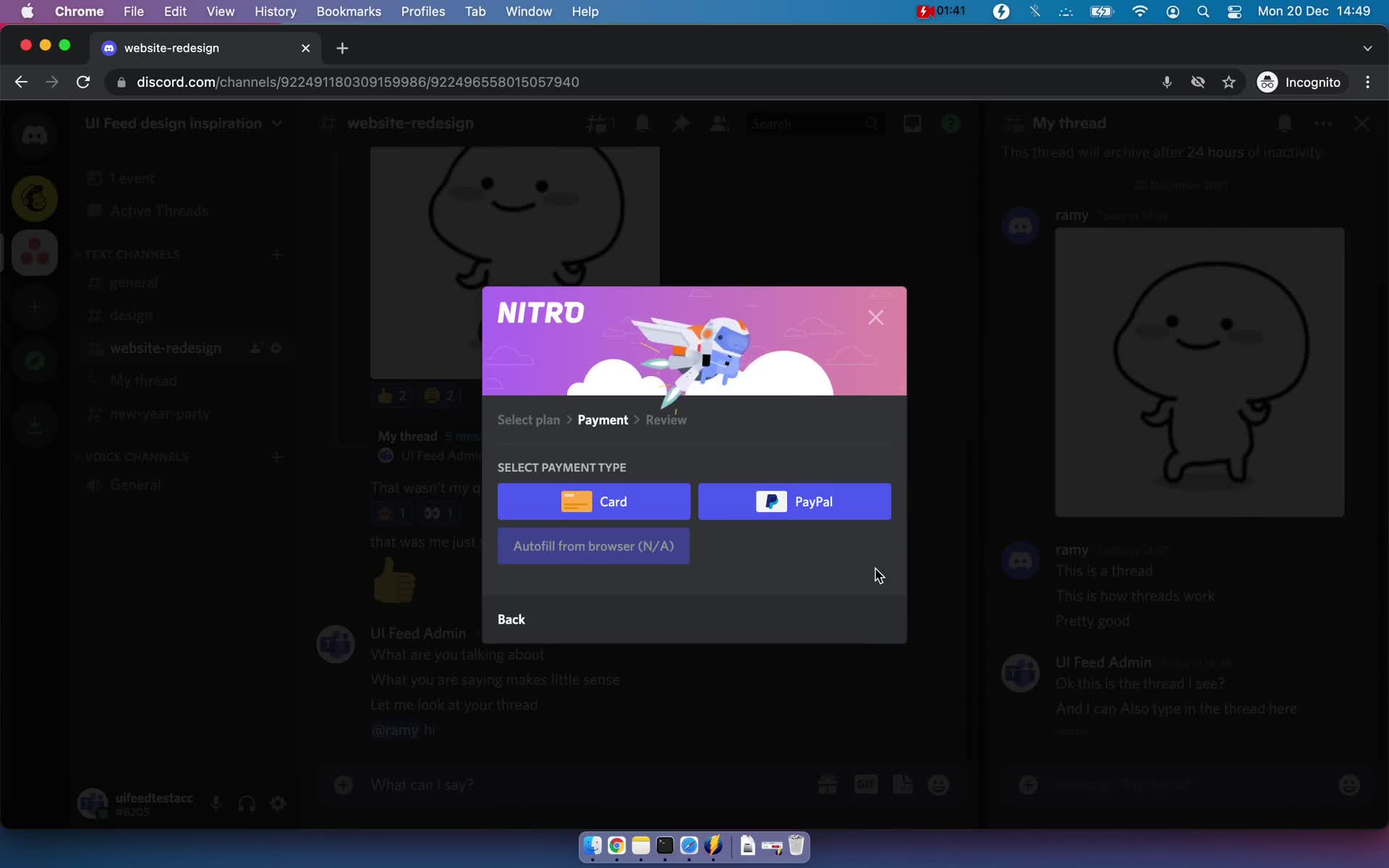1389x868 pixels.
Task: Open the Inbox icon
Action: [912, 124]
